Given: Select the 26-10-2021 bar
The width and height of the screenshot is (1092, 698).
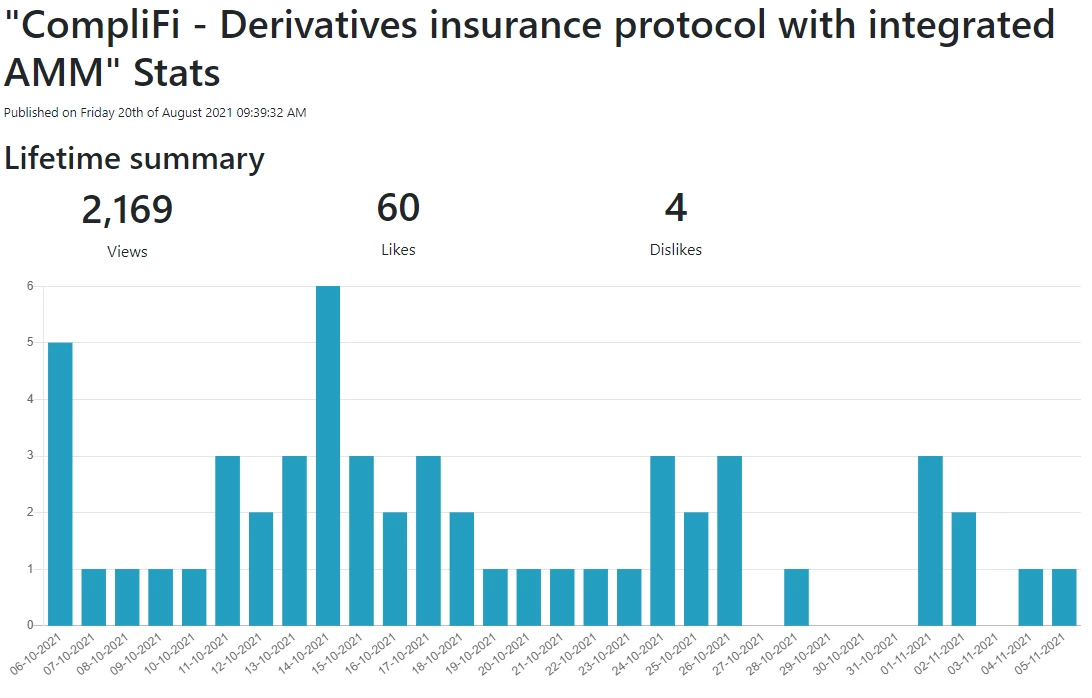Looking at the screenshot, I should point(729,541).
